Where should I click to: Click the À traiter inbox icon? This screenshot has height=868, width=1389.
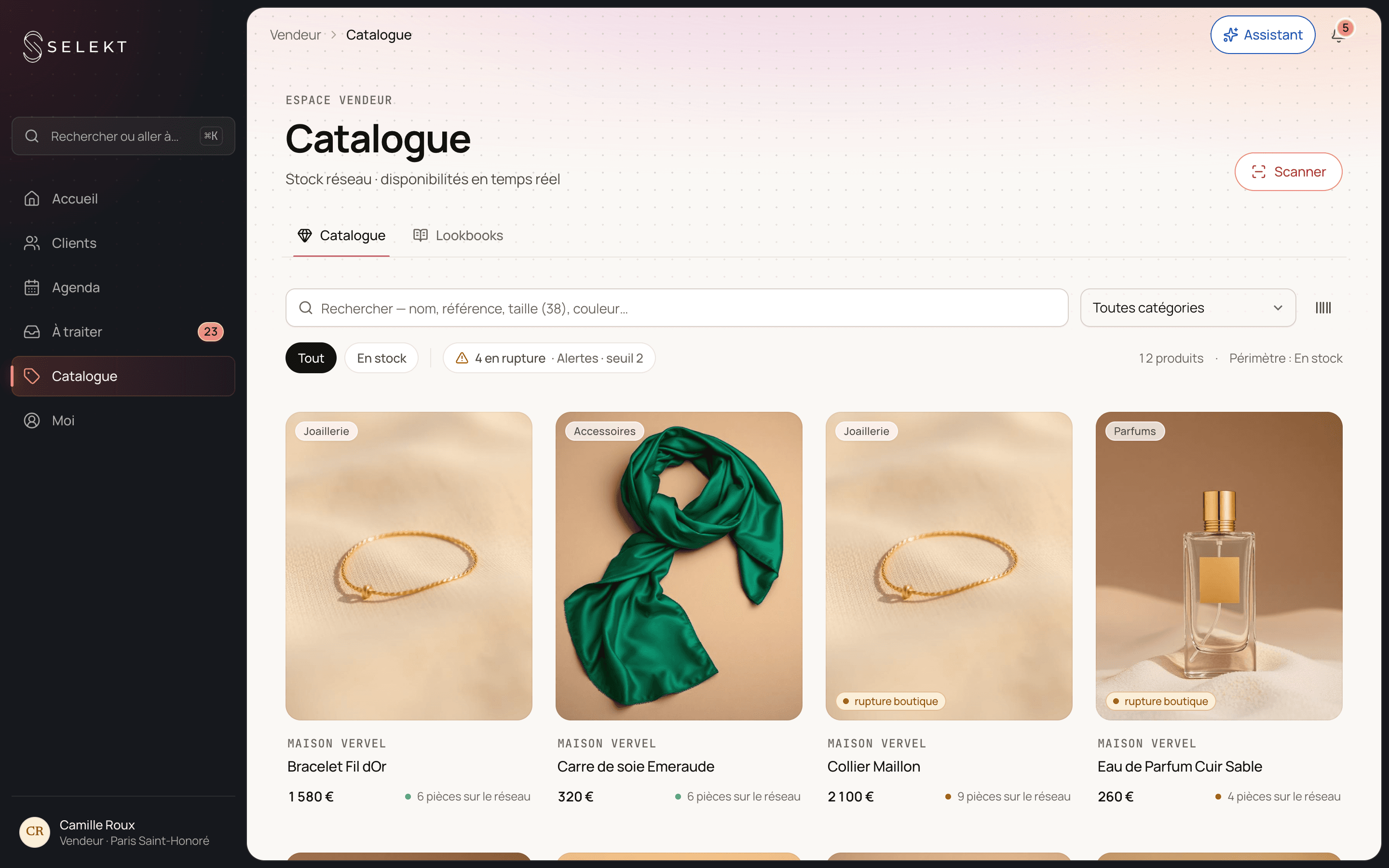pyautogui.click(x=32, y=332)
